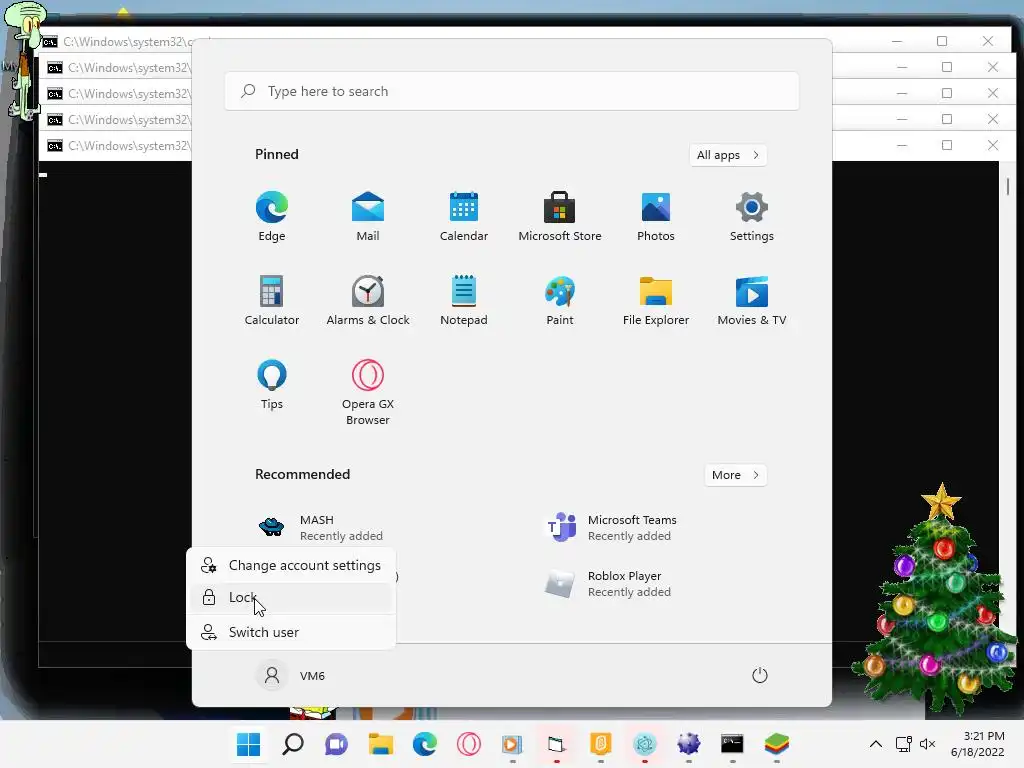Open the spiky blue ball taskbar app

pos(688,744)
